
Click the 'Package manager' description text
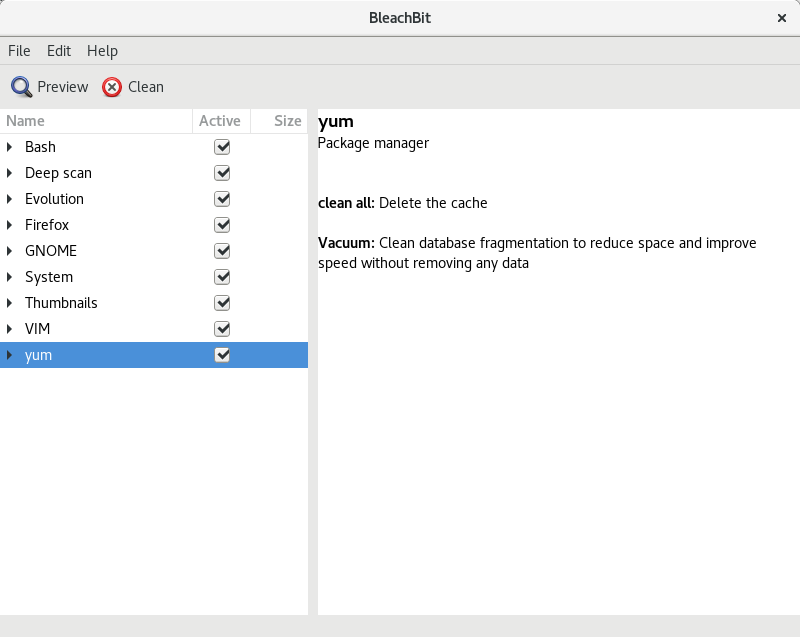pos(373,143)
